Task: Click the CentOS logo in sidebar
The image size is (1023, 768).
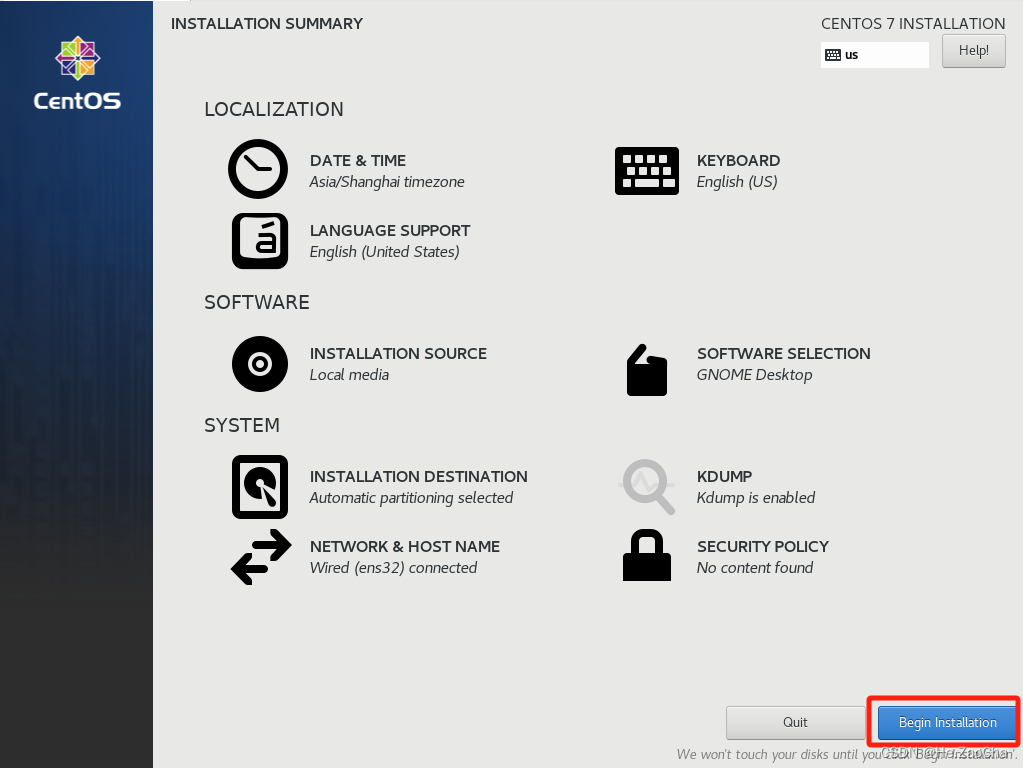Action: [x=77, y=73]
